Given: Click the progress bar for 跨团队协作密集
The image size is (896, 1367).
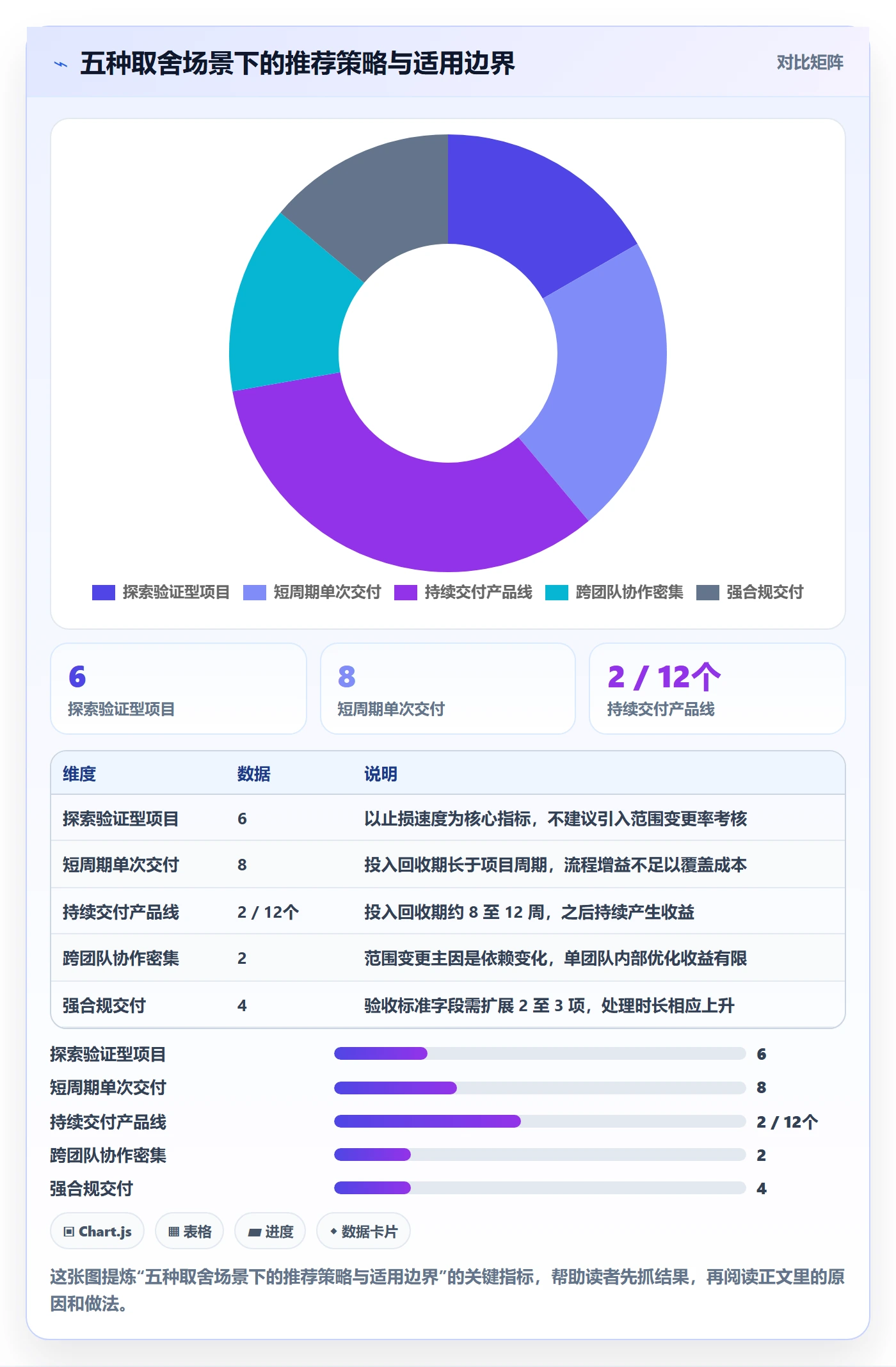Looking at the screenshot, I should [x=540, y=1155].
